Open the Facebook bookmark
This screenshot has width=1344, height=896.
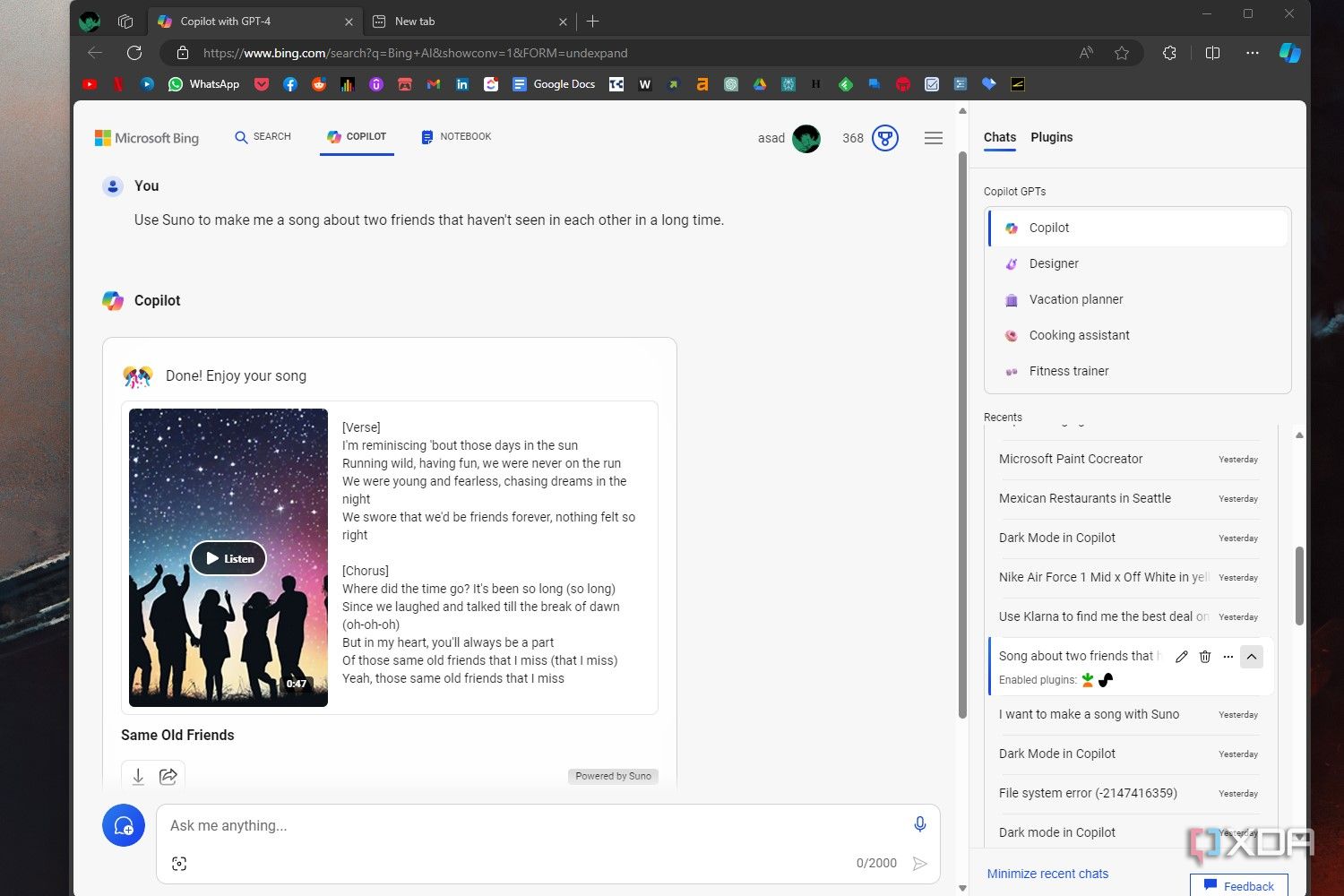point(290,84)
